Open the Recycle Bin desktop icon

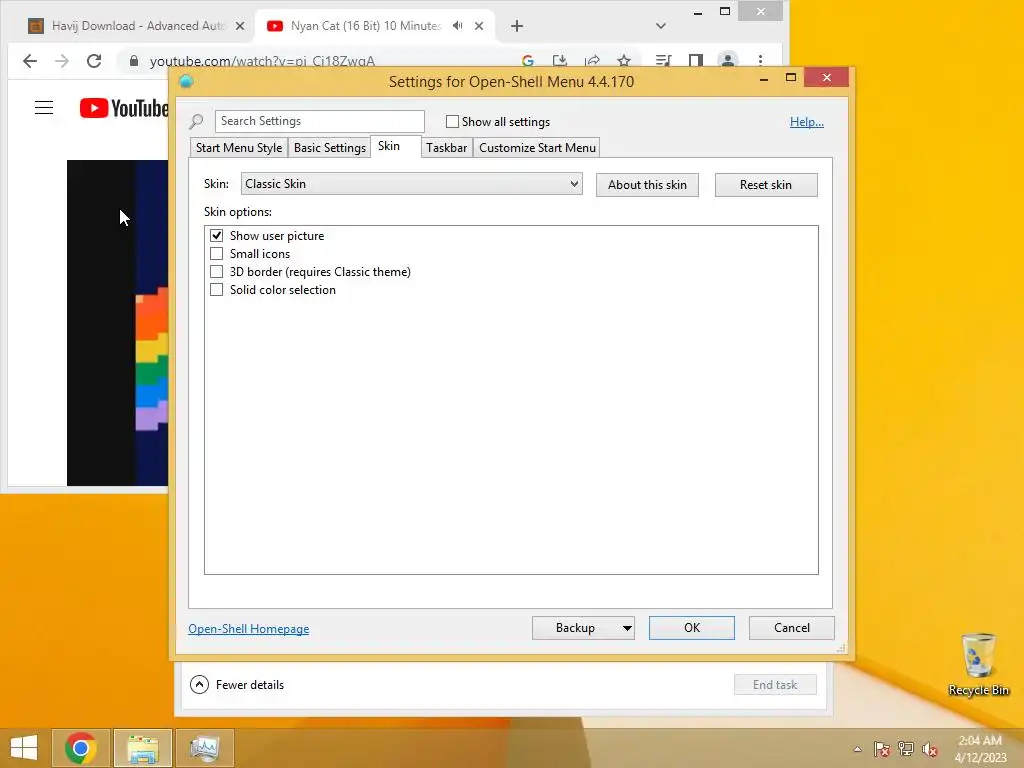[x=978, y=665]
